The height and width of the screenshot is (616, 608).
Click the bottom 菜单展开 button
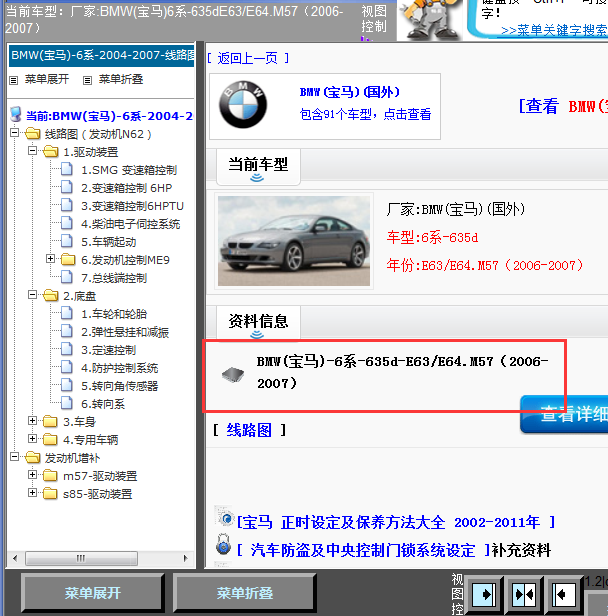(93, 593)
